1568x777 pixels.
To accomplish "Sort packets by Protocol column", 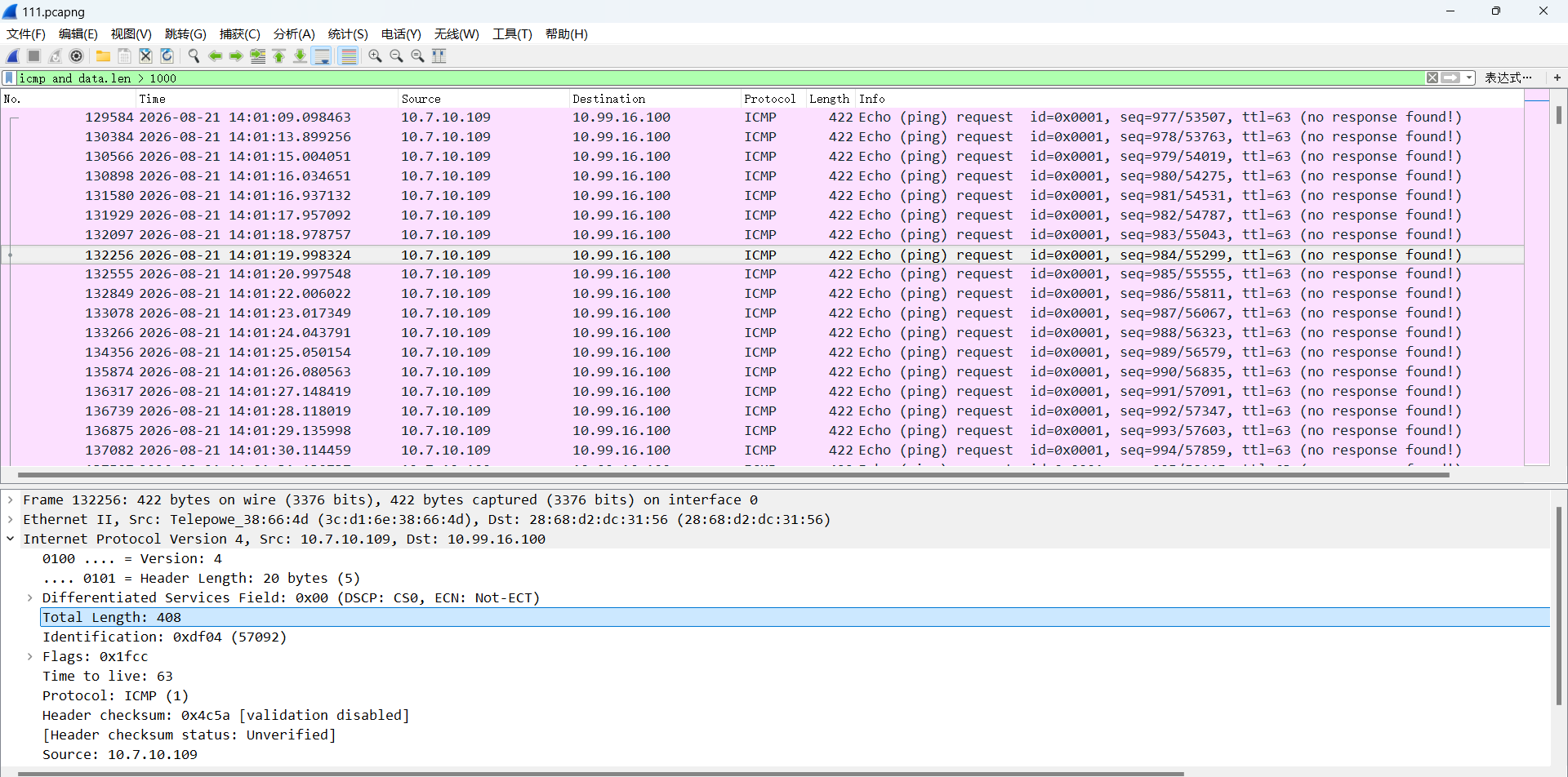I will click(x=773, y=99).
